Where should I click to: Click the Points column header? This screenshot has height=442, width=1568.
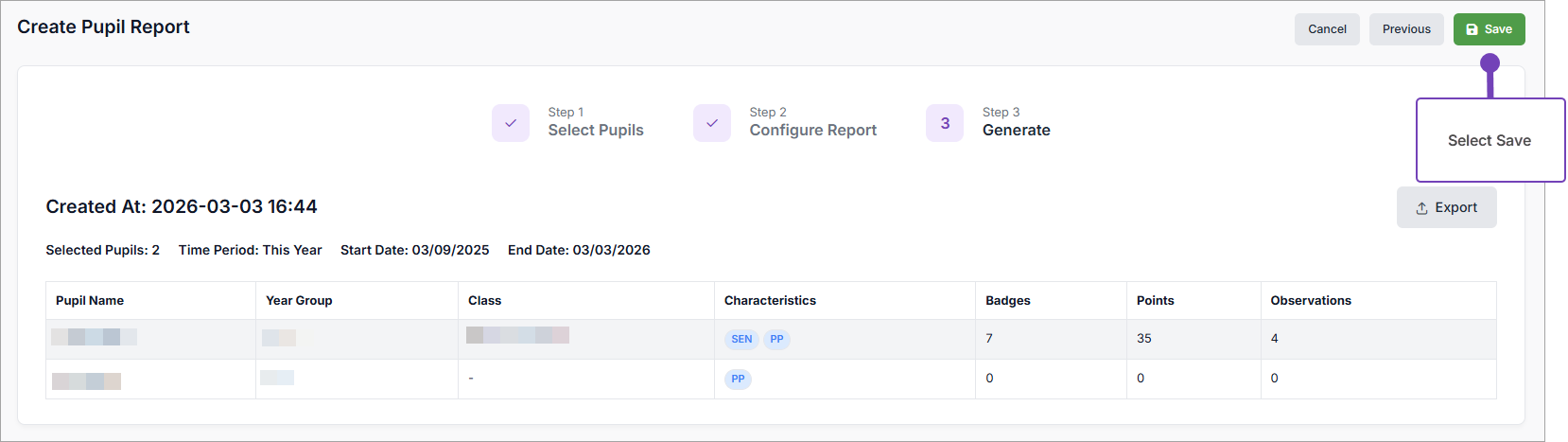pos(1155,300)
